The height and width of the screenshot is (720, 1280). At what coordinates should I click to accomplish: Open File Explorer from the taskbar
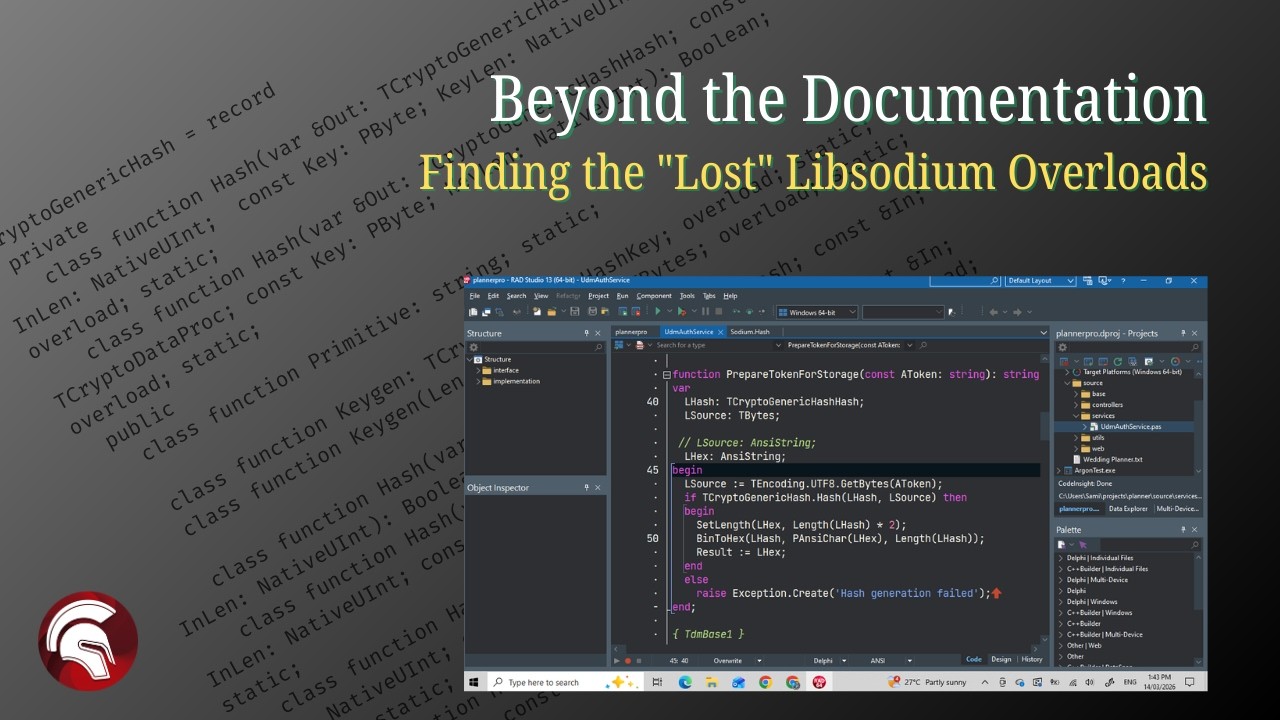[711, 682]
